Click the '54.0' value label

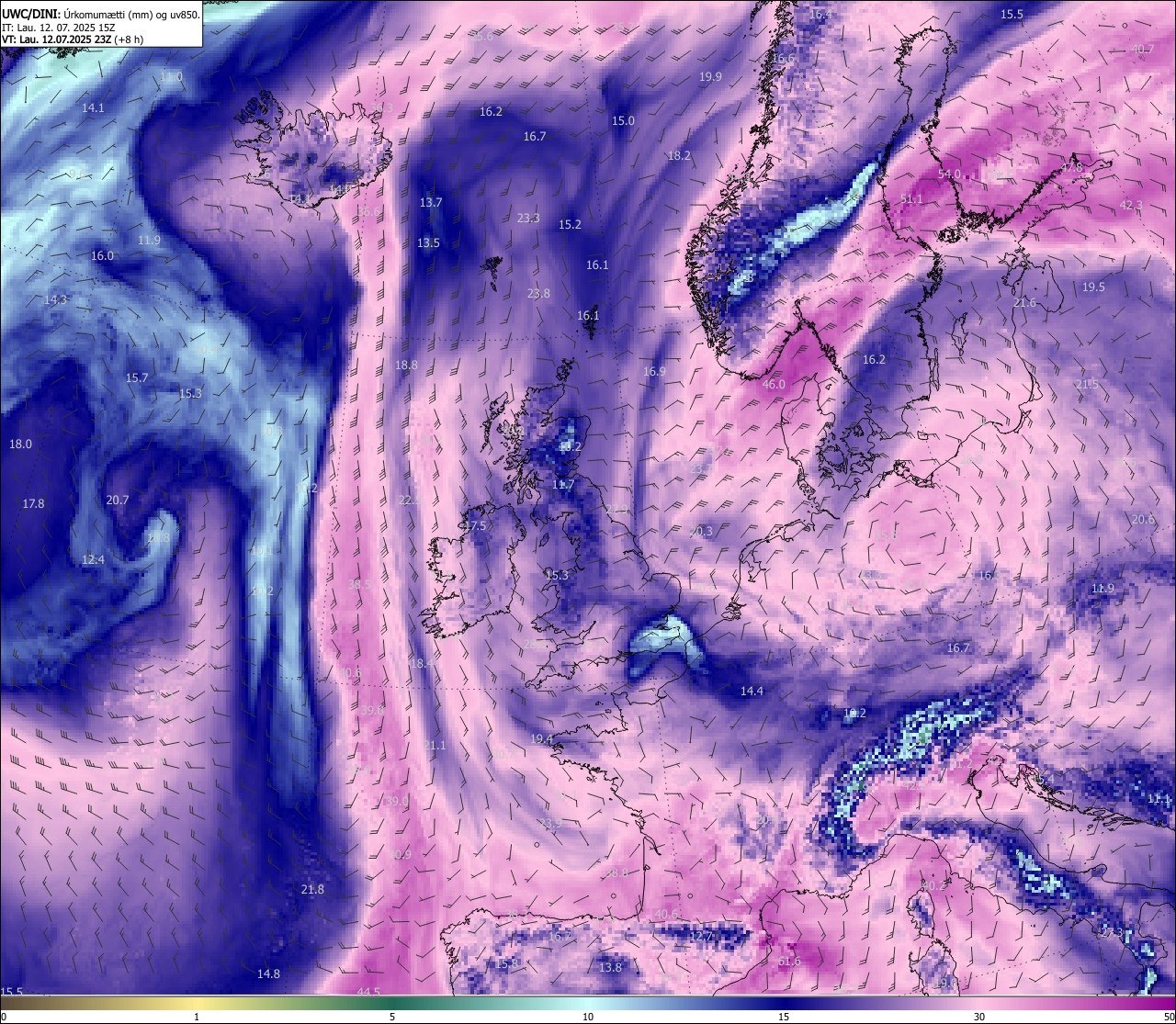point(949,174)
